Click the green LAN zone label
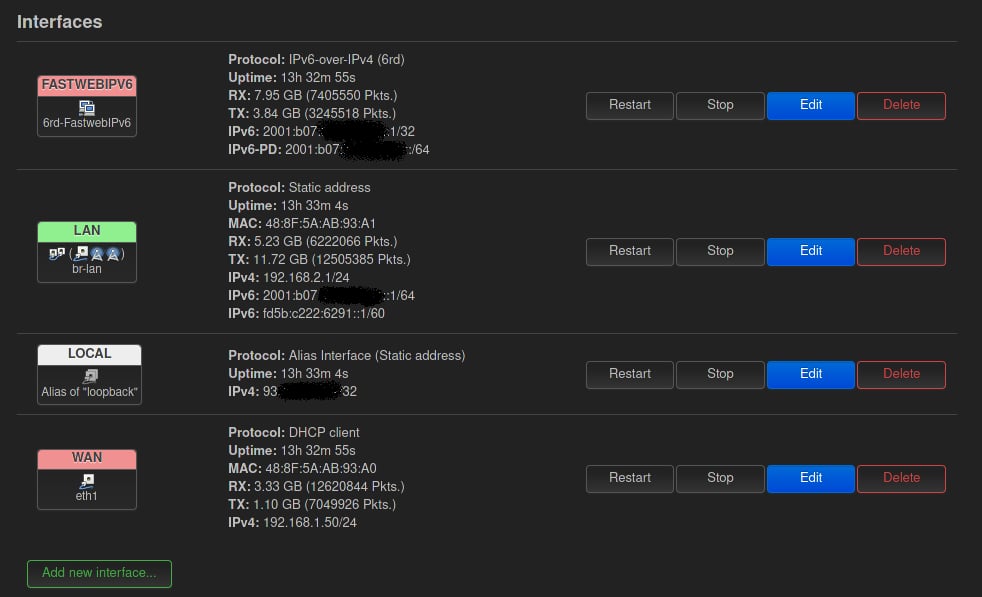The image size is (982, 597). point(87,231)
